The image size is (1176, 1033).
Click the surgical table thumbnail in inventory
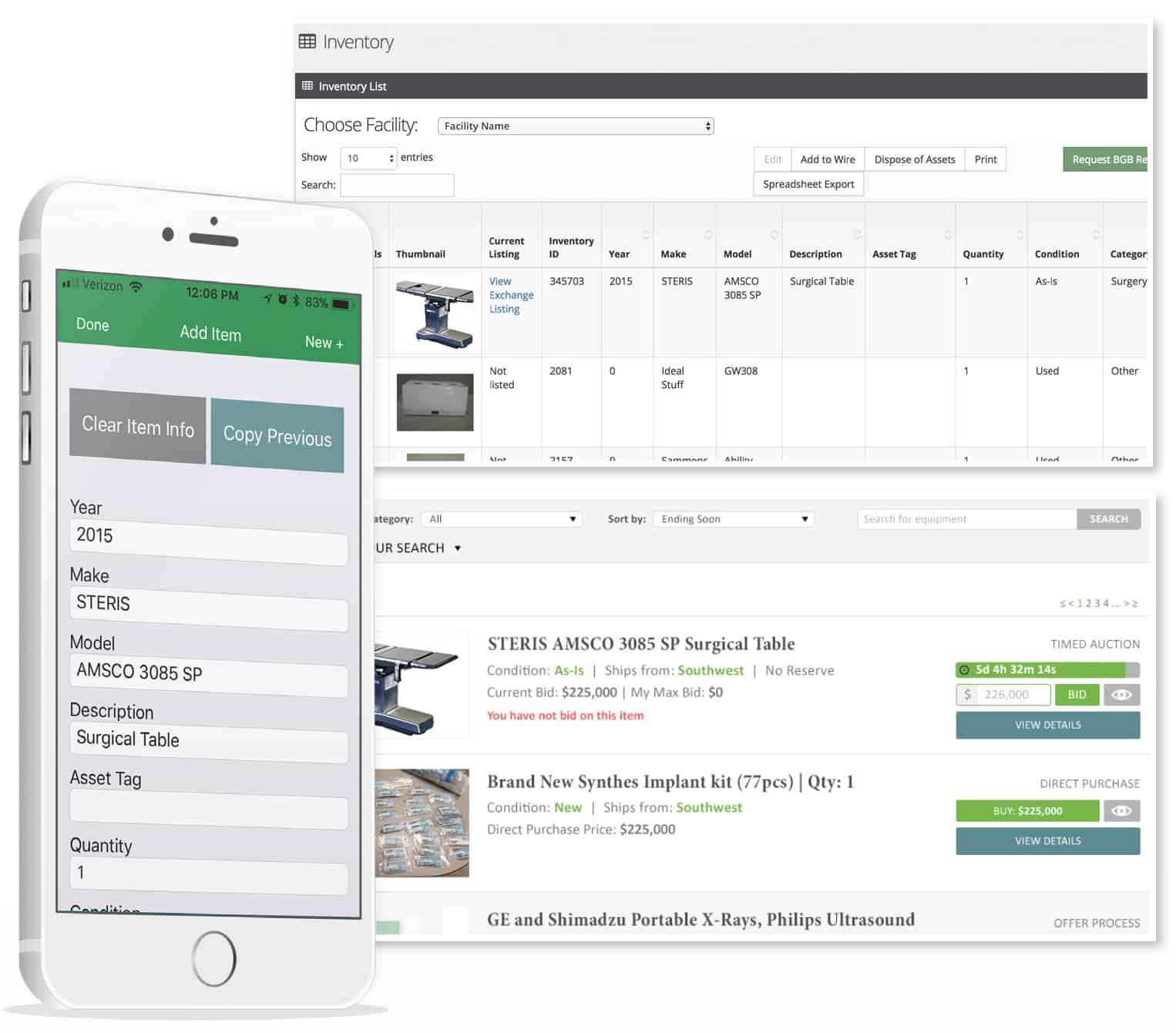435,312
